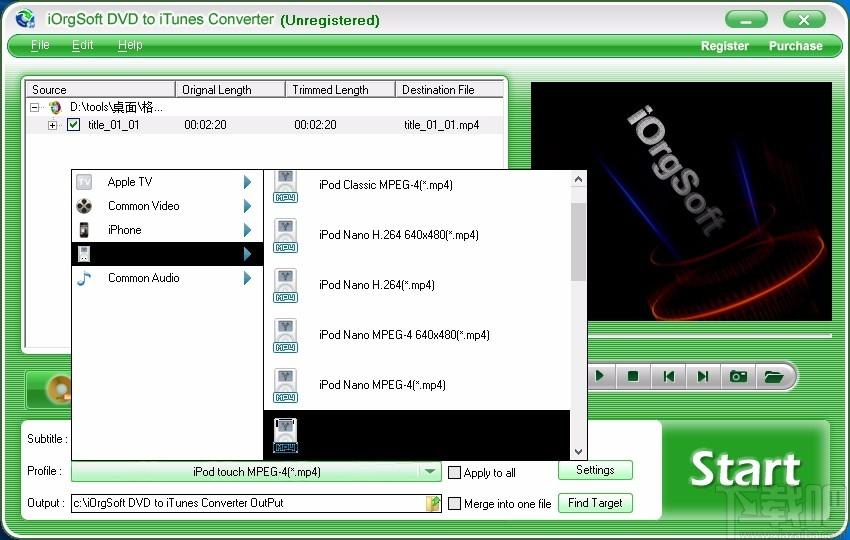Viewport: 850px width, 540px height.
Task: Choose iPod Nano H.264(*.mp4) profile
Action: [x=417, y=285]
